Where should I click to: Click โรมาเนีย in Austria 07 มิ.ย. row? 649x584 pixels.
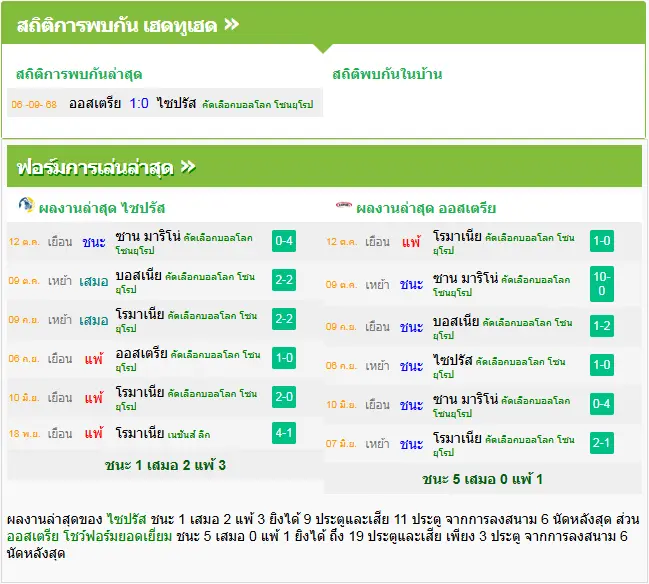[457, 438]
